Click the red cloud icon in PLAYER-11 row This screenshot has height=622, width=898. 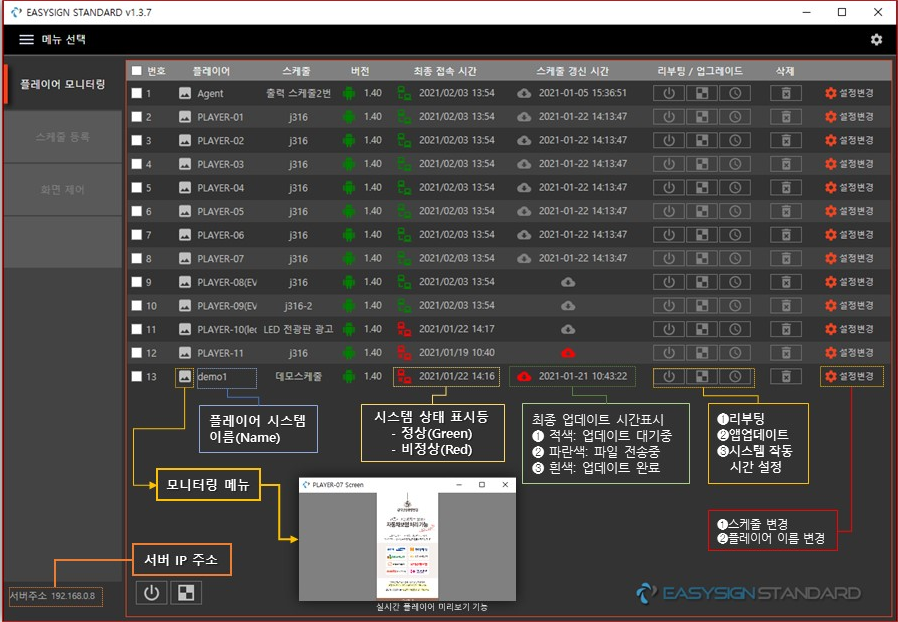[x=568, y=353]
